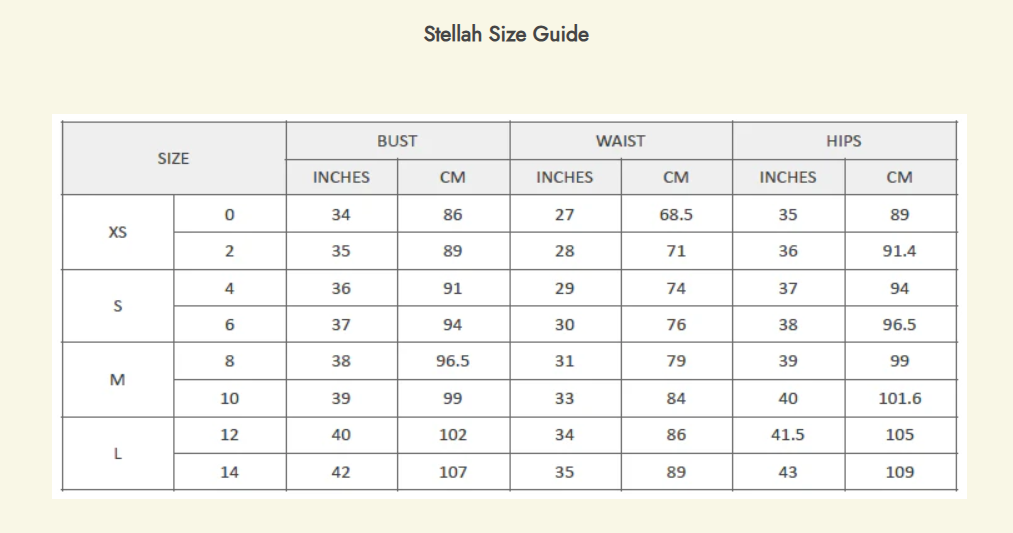This screenshot has height=533, width=1013.
Task: Click the CM subheader under HIPS
Action: [x=899, y=177]
